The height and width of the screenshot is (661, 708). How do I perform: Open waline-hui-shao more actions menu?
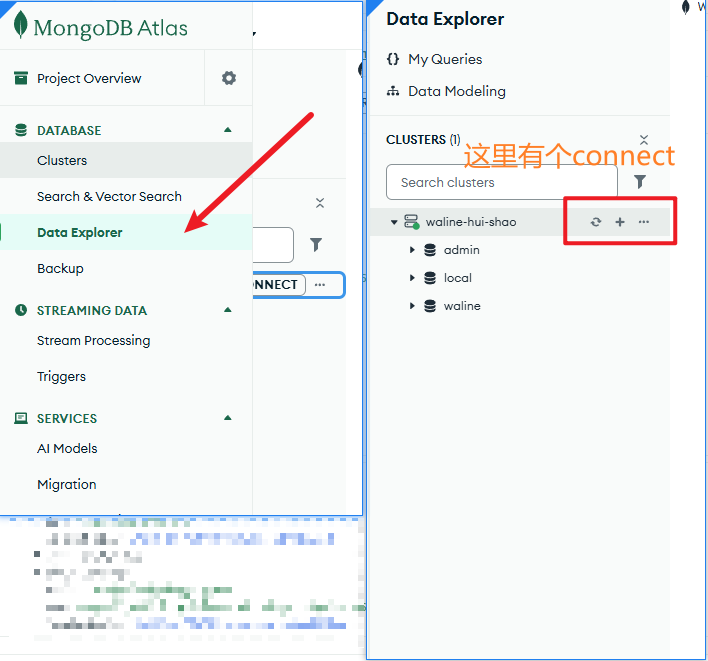pyautogui.click(x=644, y=222)
